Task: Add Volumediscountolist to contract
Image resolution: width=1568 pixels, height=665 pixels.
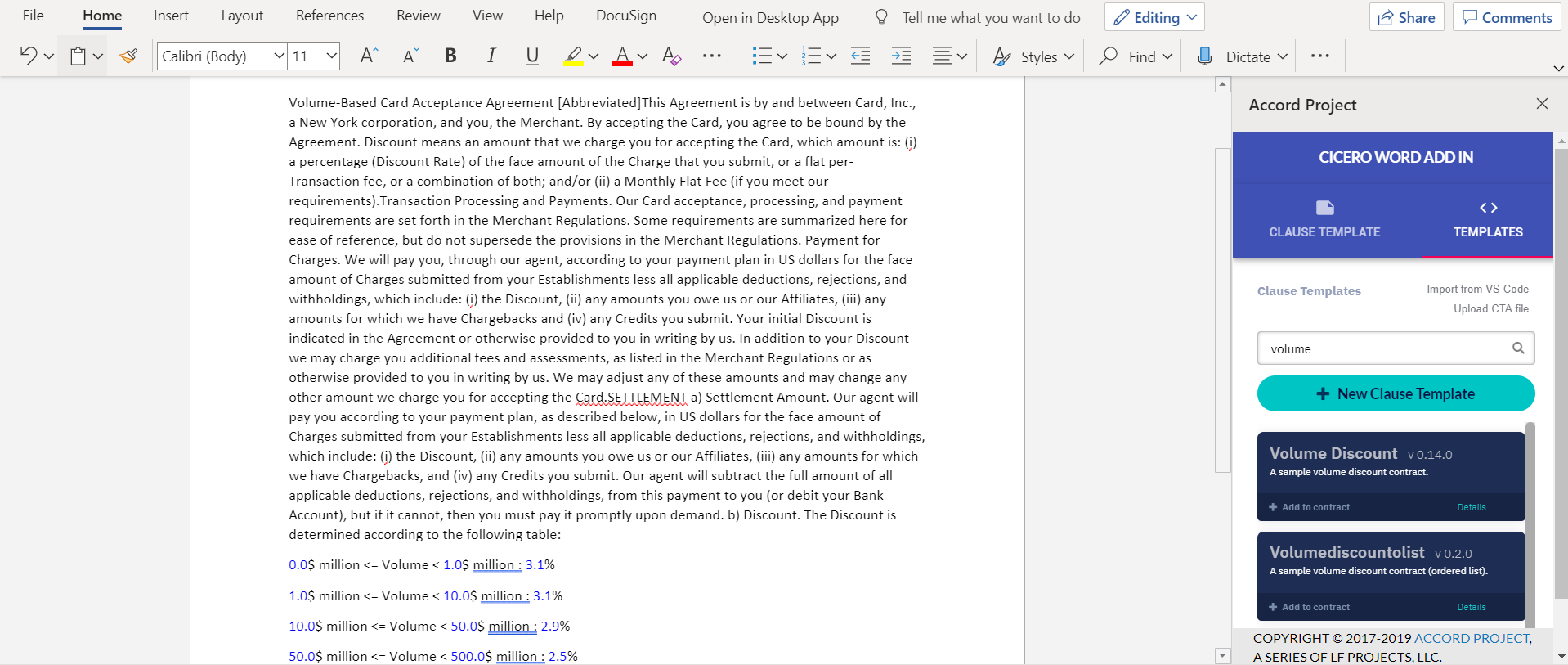Action: click(1309, 607)
